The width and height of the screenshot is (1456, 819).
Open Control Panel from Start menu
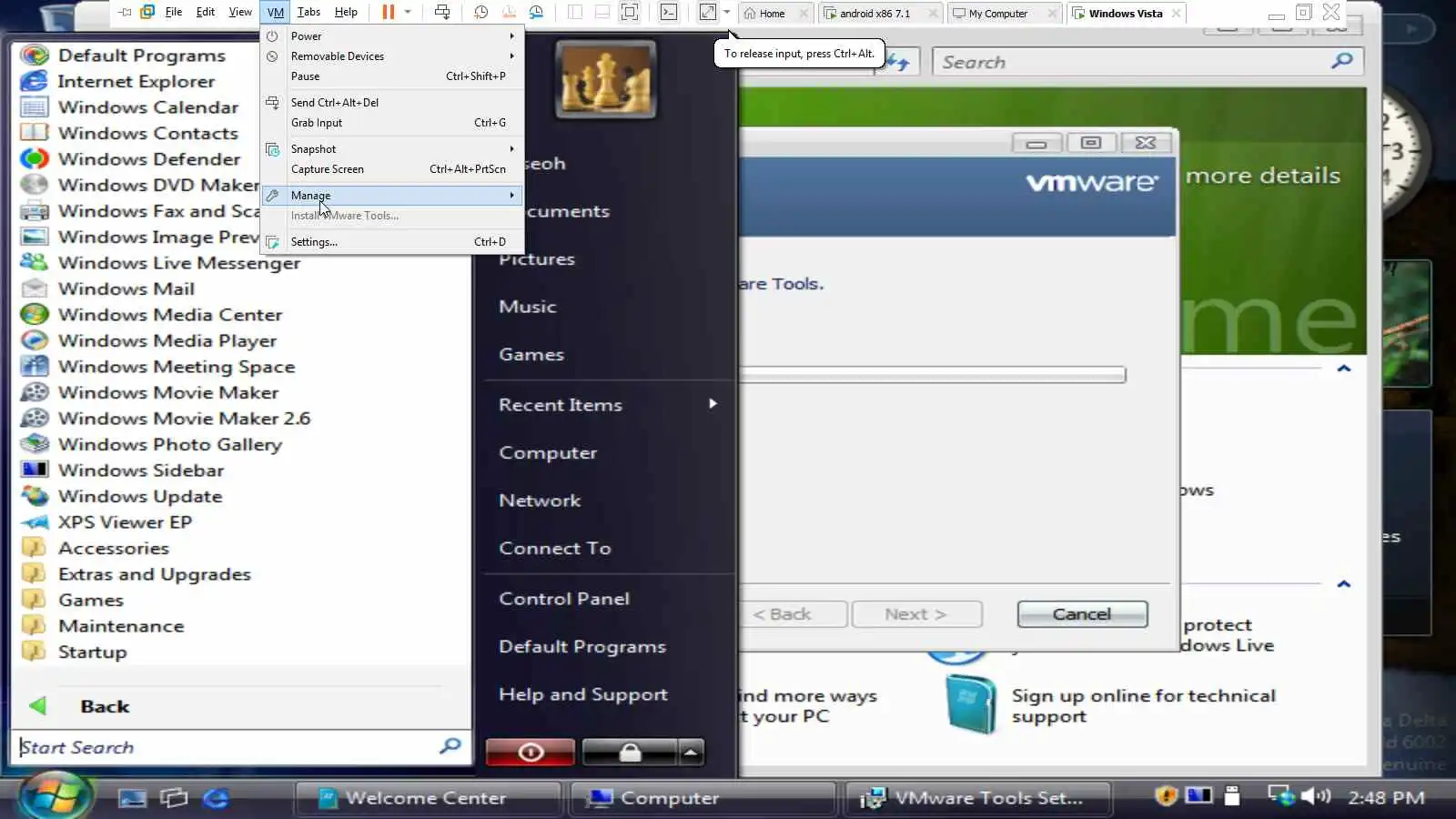[564, 599]
